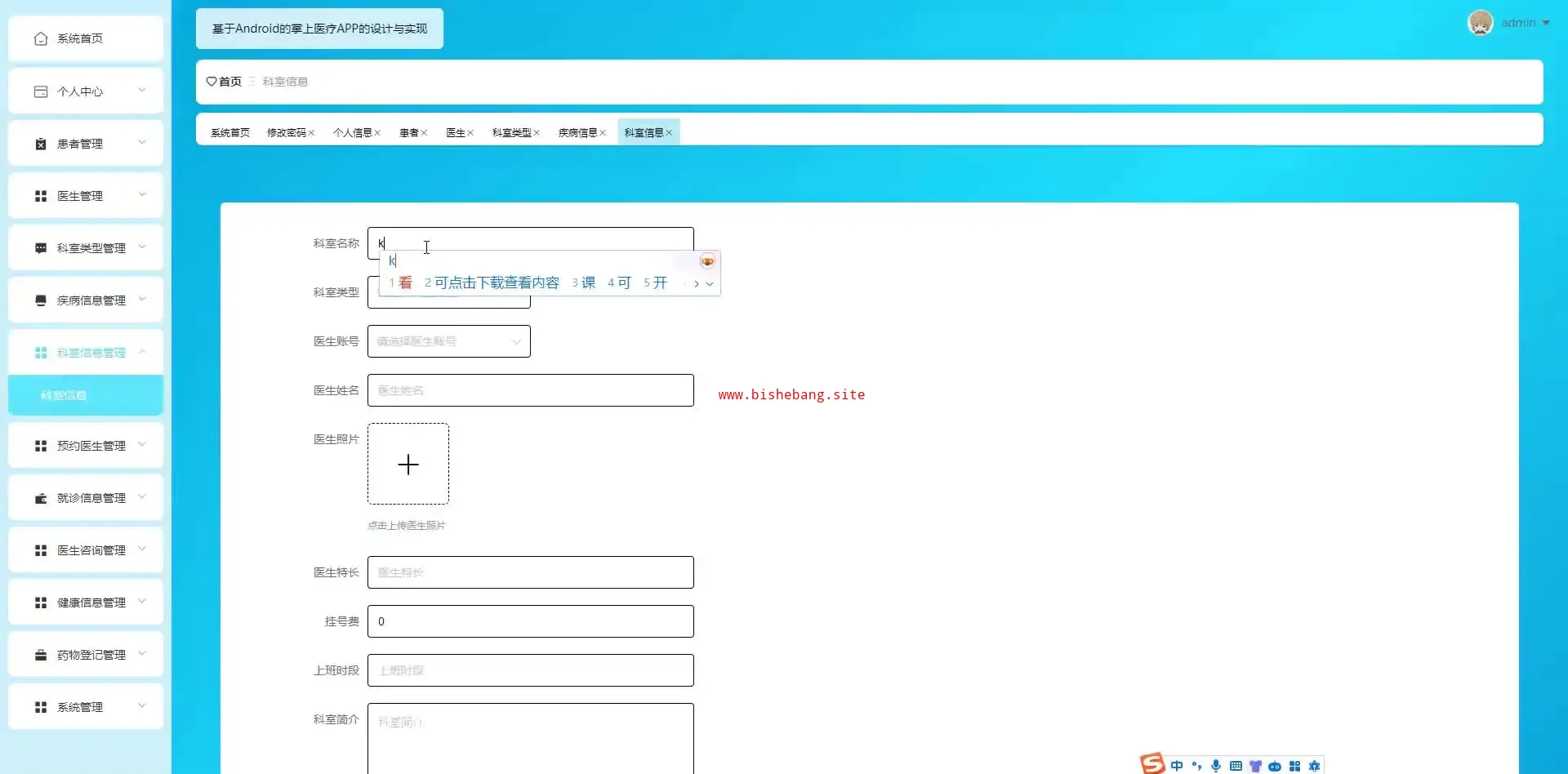The width and height of the screenshot is (1568, 774).
Task: Expand the 就诊信息管理 menu chevron
Action: (x=142, y=497)
